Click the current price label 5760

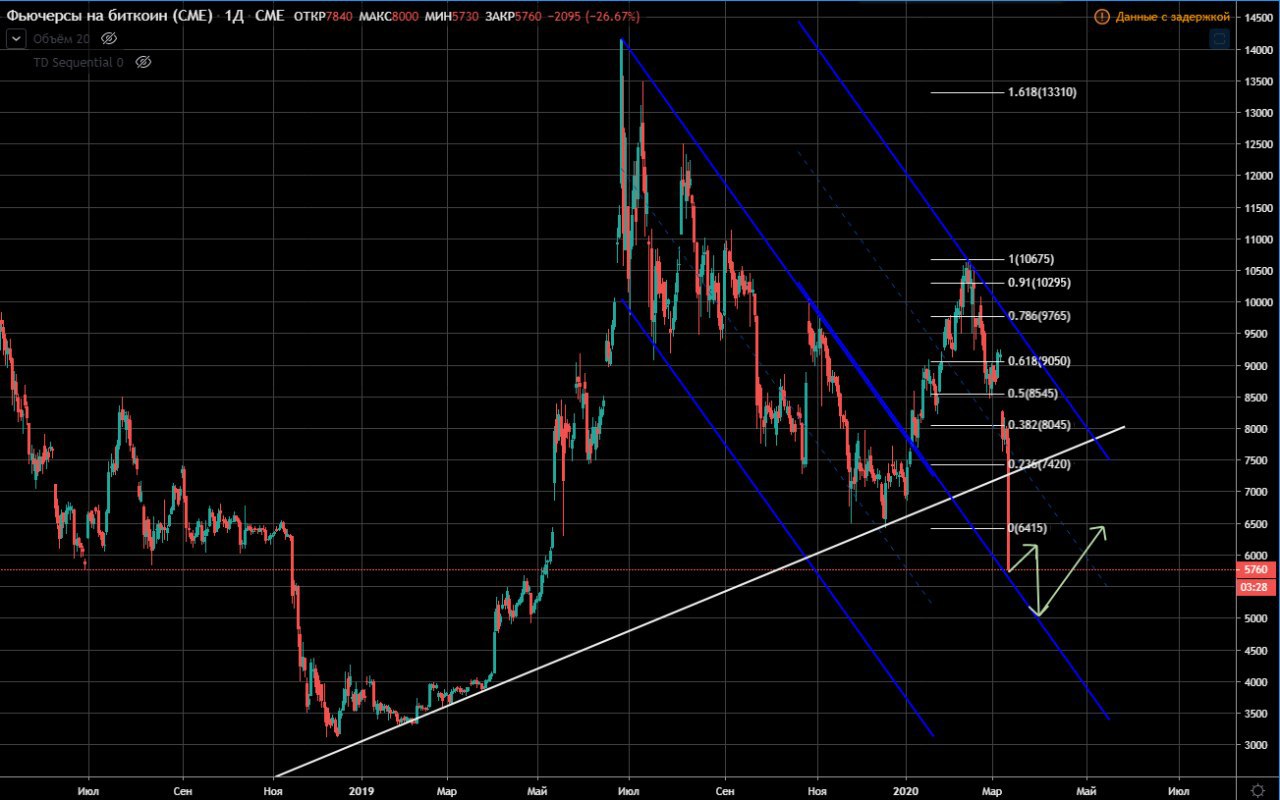pos(1255,570)
